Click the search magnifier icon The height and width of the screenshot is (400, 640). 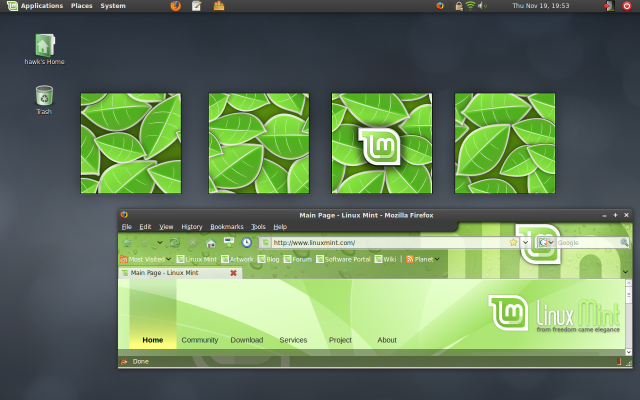(x=624, y=242)
